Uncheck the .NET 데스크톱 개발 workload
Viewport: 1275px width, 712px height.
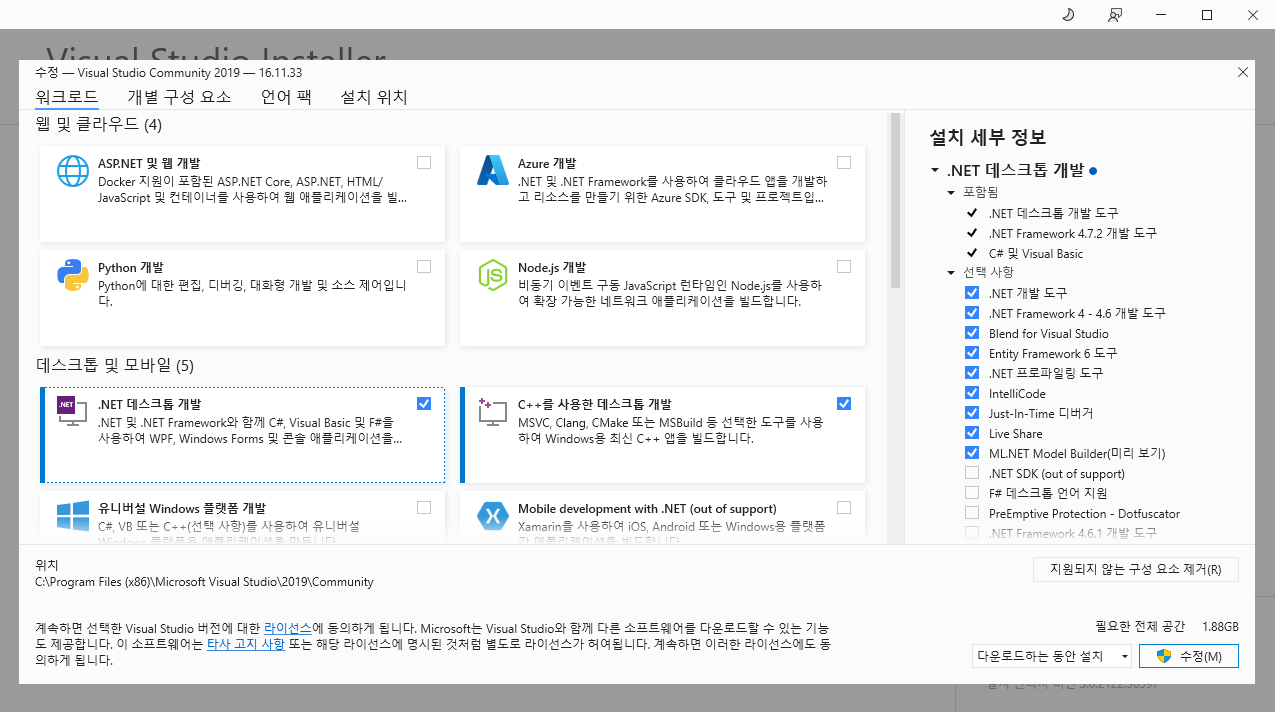tap(424, 403)
